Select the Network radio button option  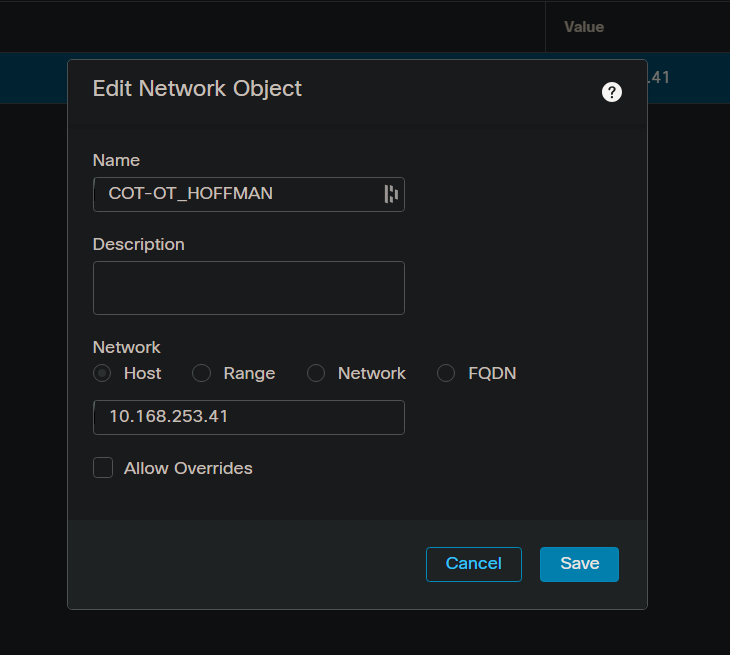[x=316, y=373]
